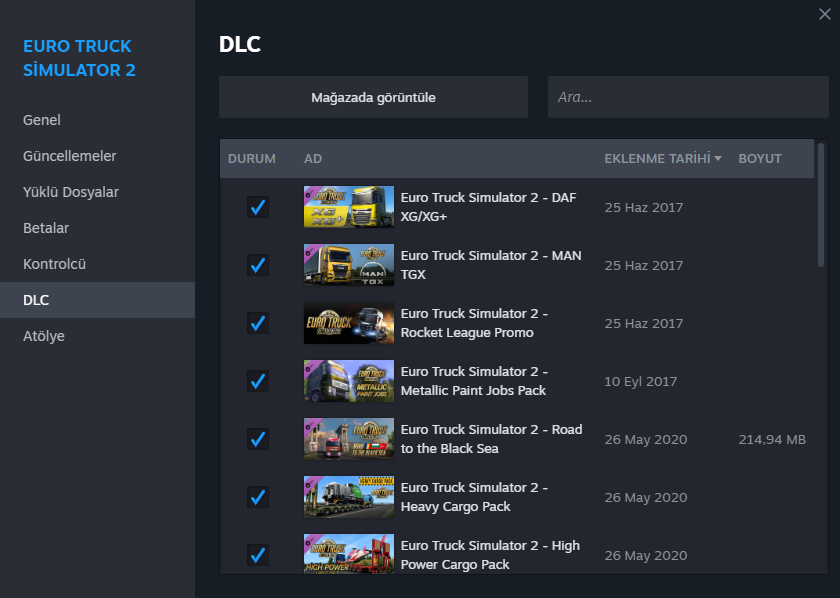Select the Metallic Paint Jobs Pack thumbnail
Viewport: 840px width, 598px height.
coord(349,381)
